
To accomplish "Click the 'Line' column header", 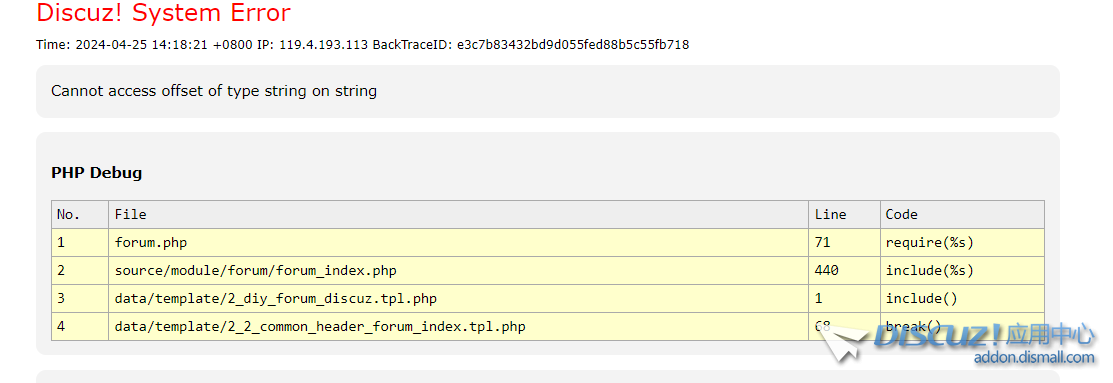I will tap(844, 214).
